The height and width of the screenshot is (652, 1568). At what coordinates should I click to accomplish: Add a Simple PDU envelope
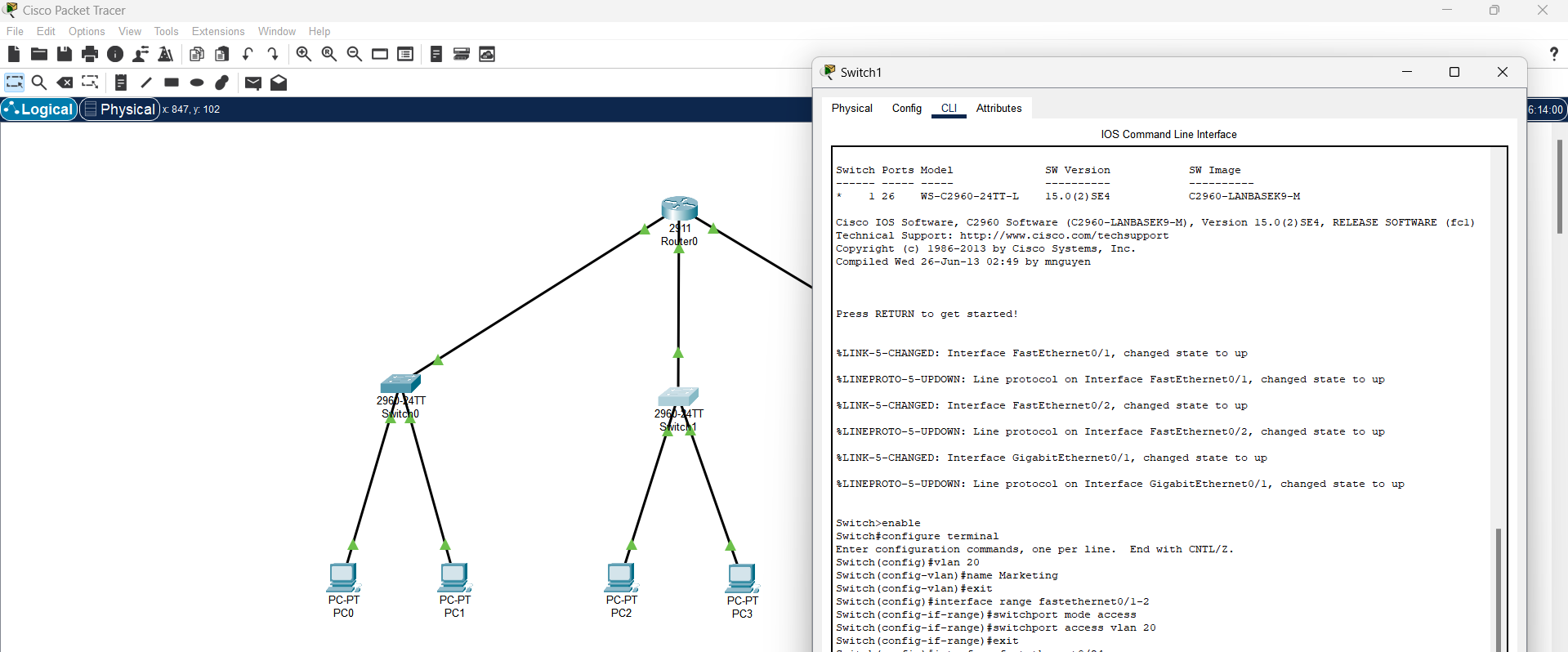[253, 83]
